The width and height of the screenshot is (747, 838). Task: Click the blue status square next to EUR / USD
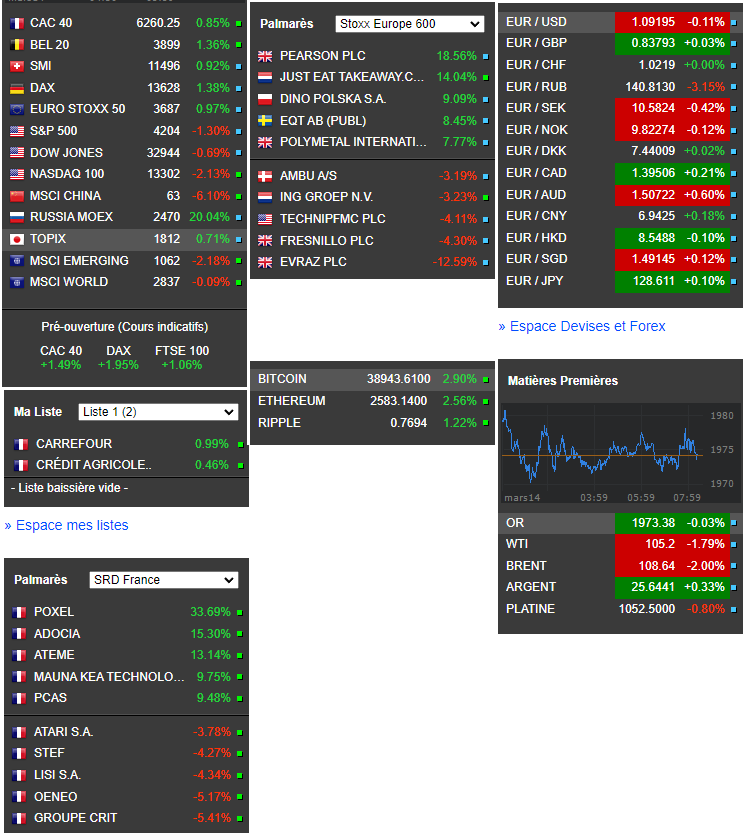(734, 23)
